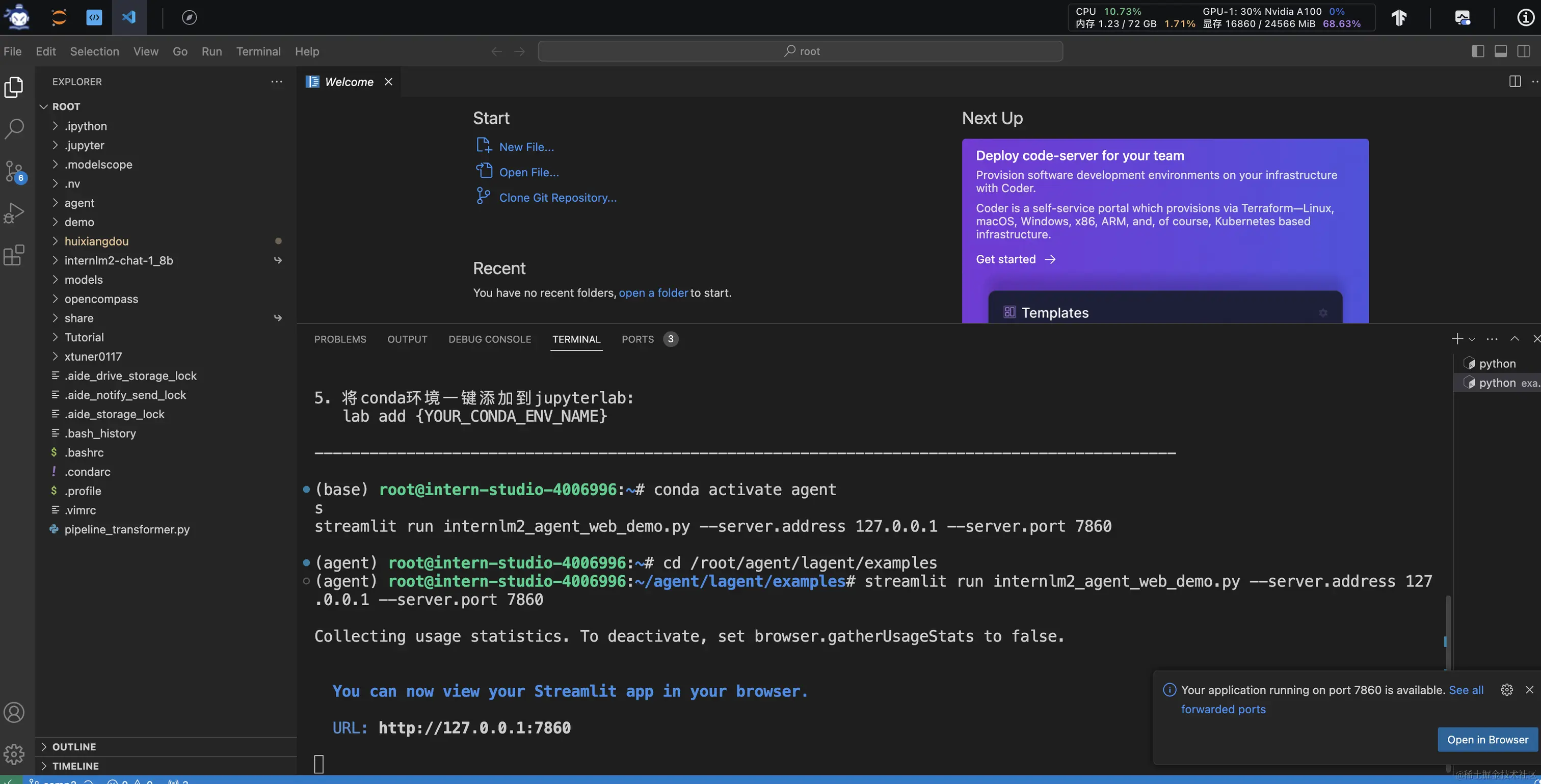The image size is (1541, 784).
Task: Close the Welcome tab
Action: 388,82
